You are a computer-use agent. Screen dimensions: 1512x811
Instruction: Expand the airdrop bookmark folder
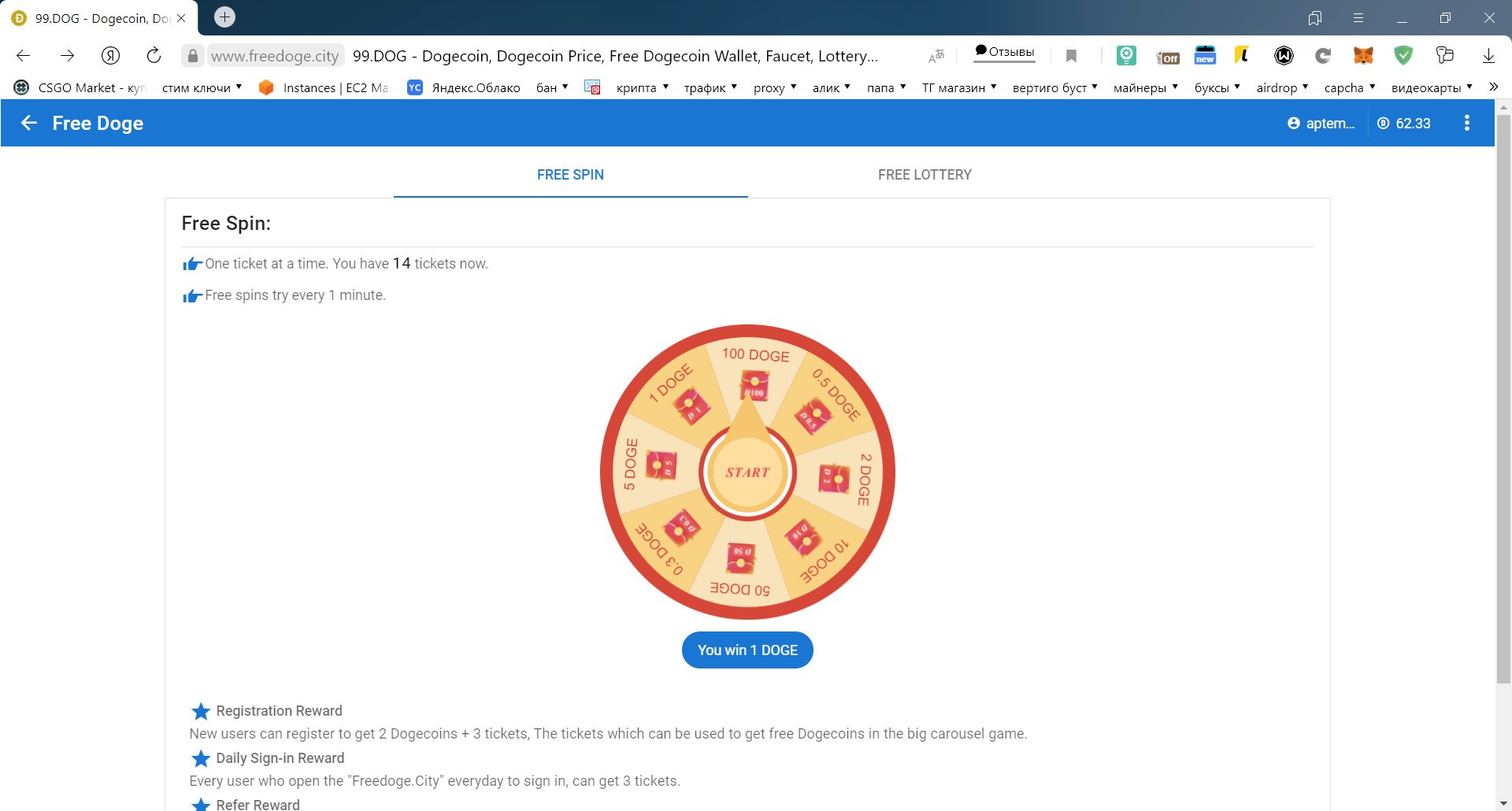click(1282, 87)
